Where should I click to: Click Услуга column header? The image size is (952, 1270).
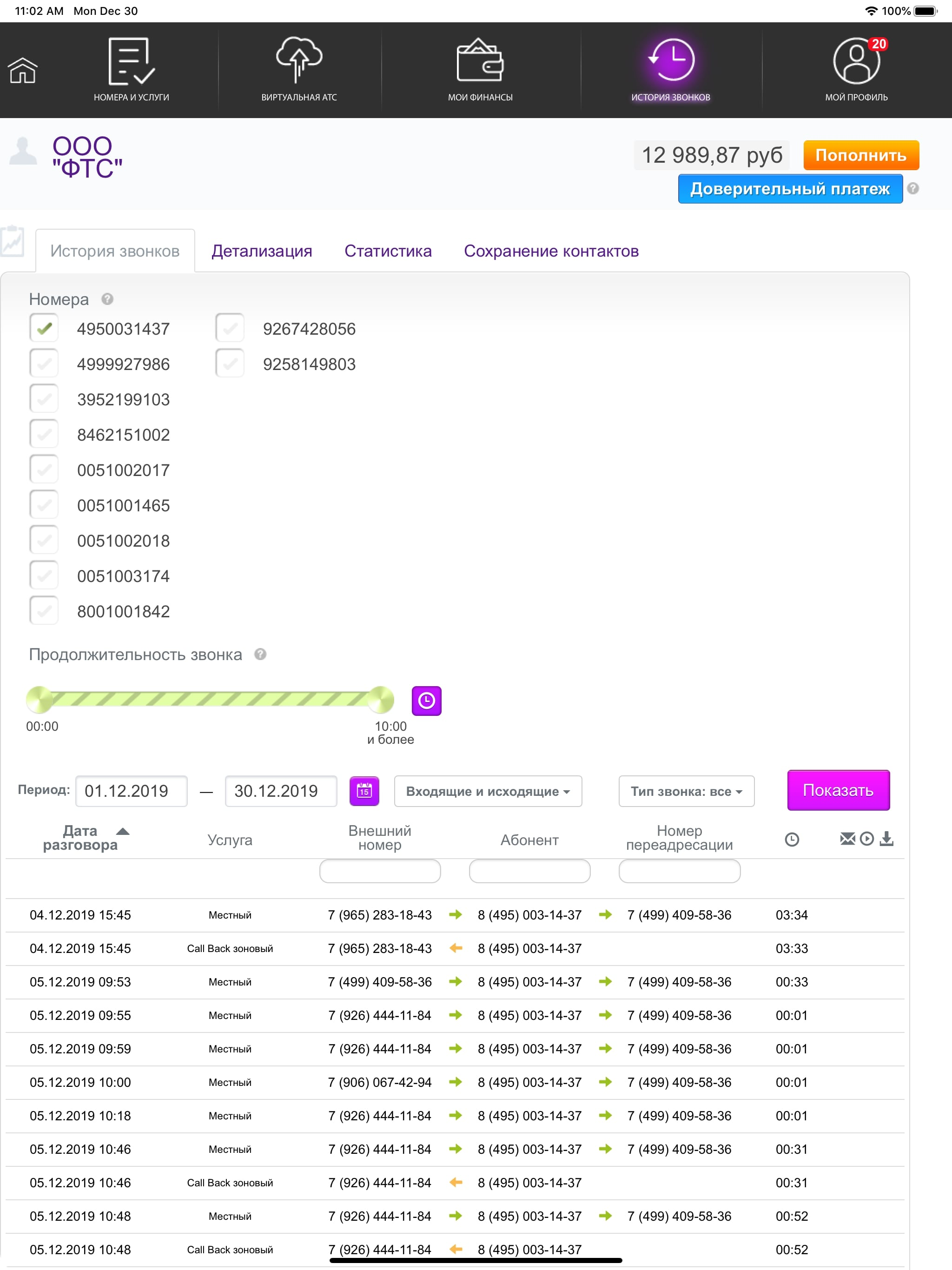pos(230,840)
